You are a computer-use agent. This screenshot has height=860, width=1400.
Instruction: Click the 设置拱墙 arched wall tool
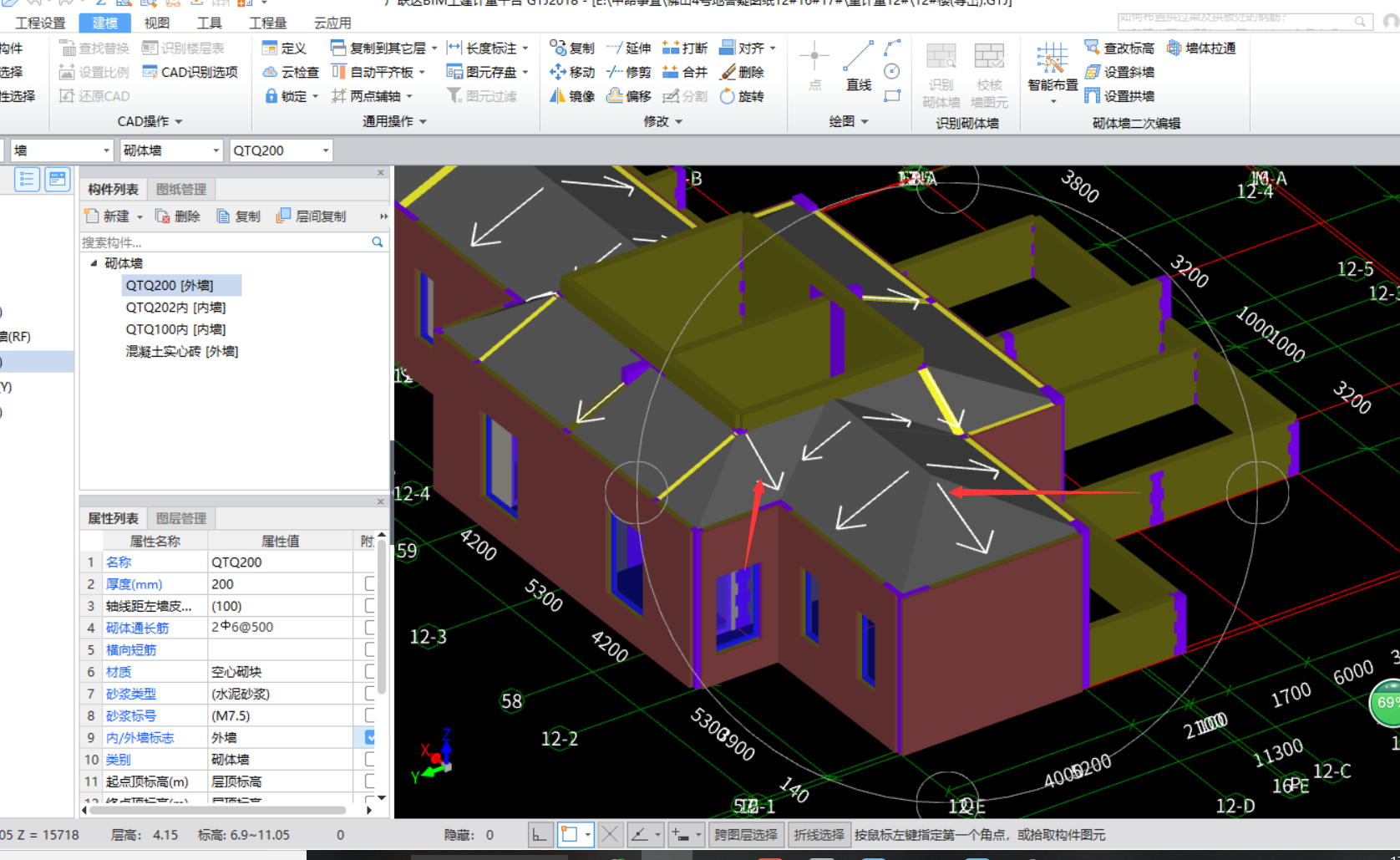coord(1119,96)
